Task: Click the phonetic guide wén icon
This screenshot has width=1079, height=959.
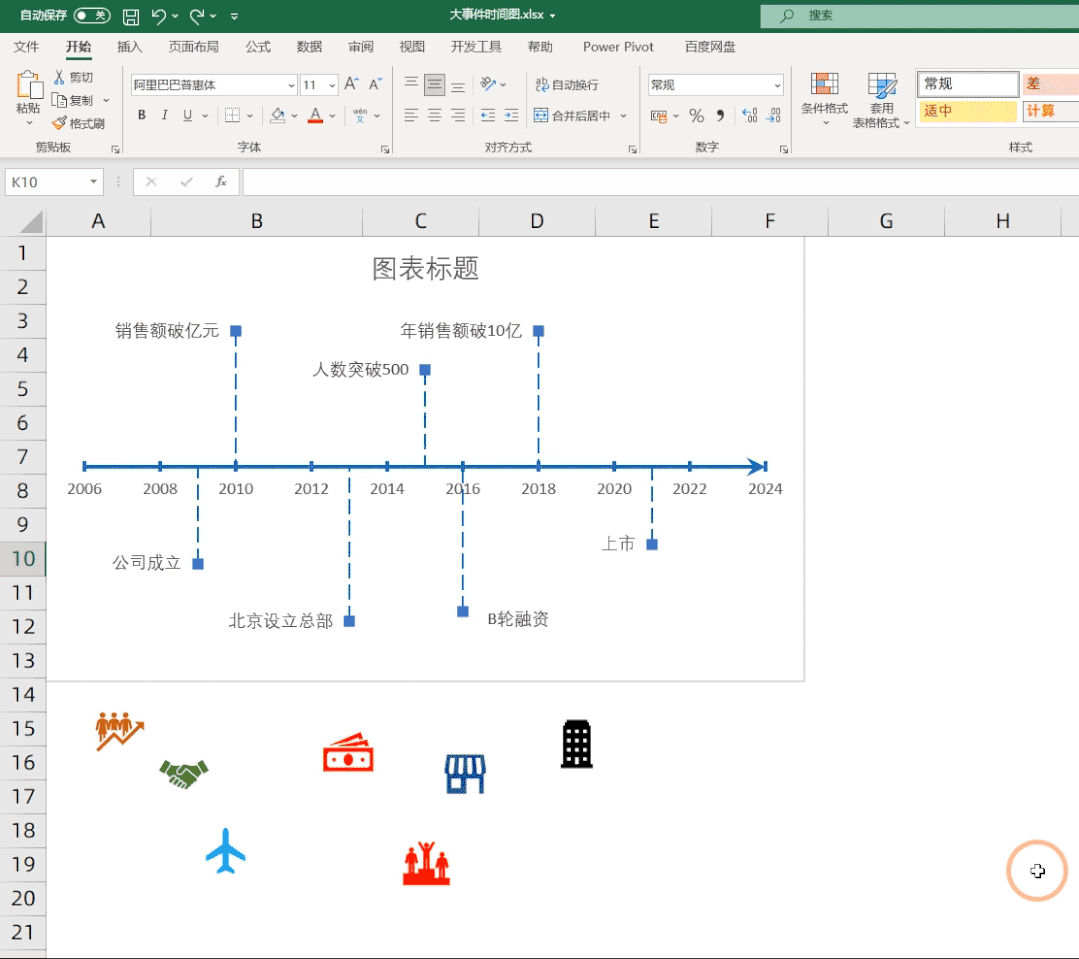Action: (x=359, y=115)
